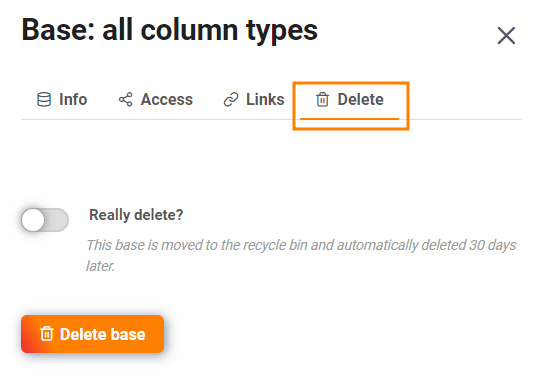Viewport: 550px width, 379px height.
Task: Select the highlighted Delete tab label
Action: coord(361,99)
